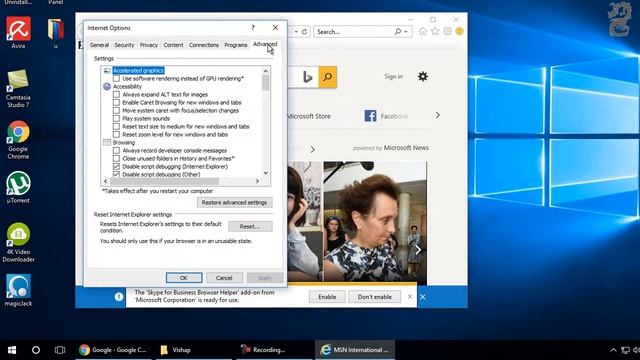Enable the Skype for Business Browser Helper add-on
Viewport: 640px width, 360px height.
point(327,297)
